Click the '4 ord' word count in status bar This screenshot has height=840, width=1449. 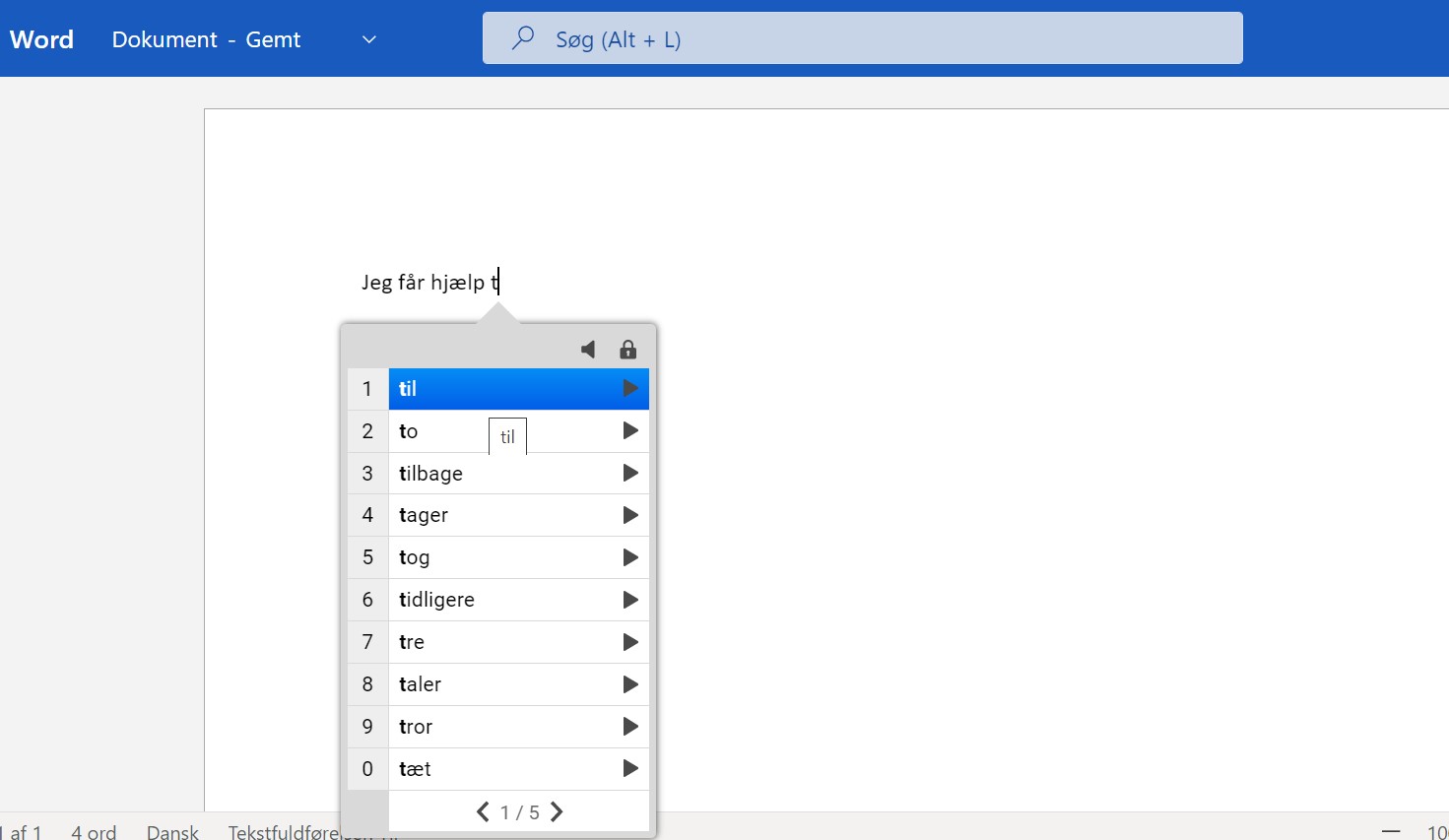click(x=94, y=832)
